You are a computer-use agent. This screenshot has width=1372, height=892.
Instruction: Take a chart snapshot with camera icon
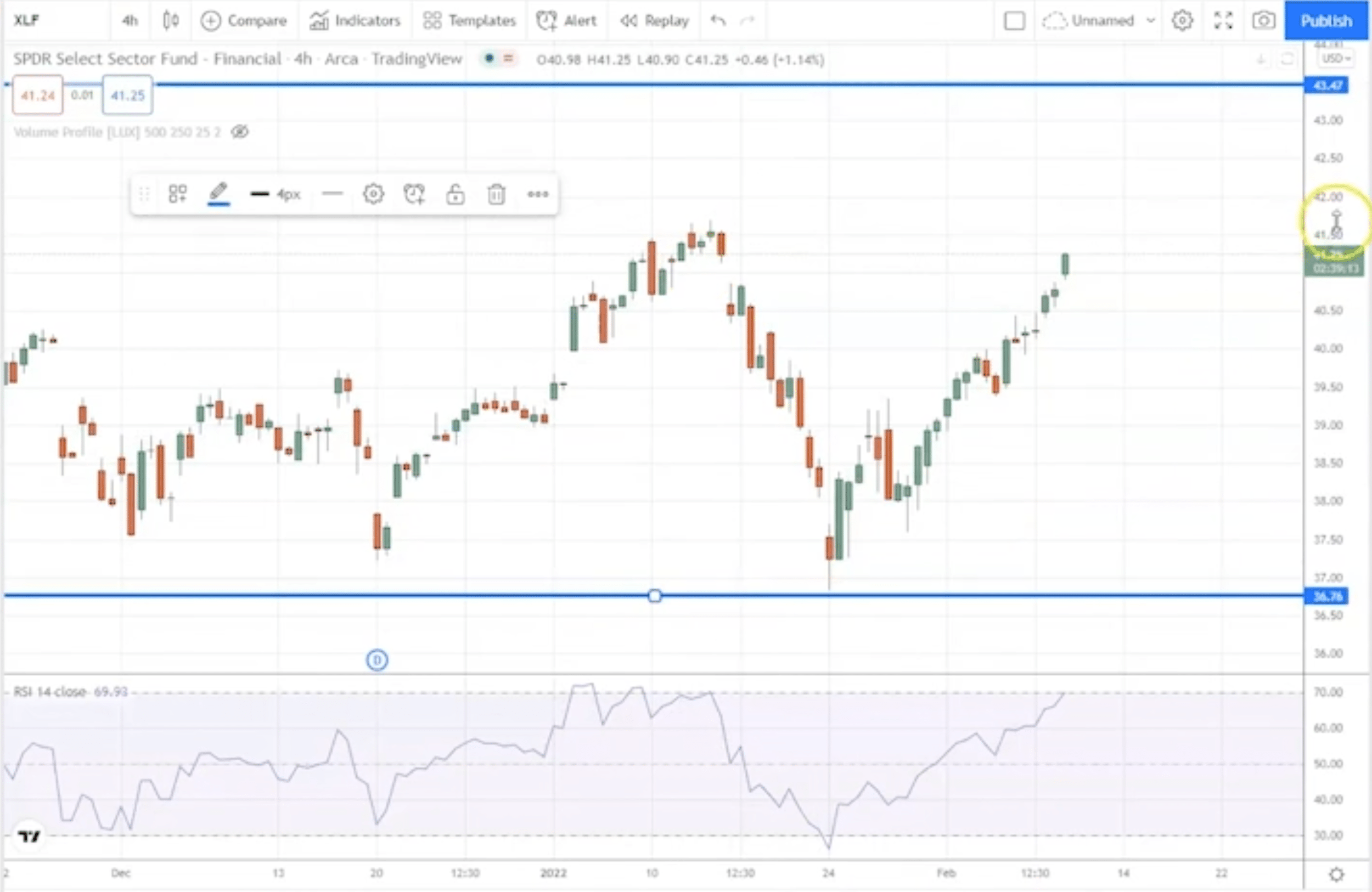pos(1263,21)
